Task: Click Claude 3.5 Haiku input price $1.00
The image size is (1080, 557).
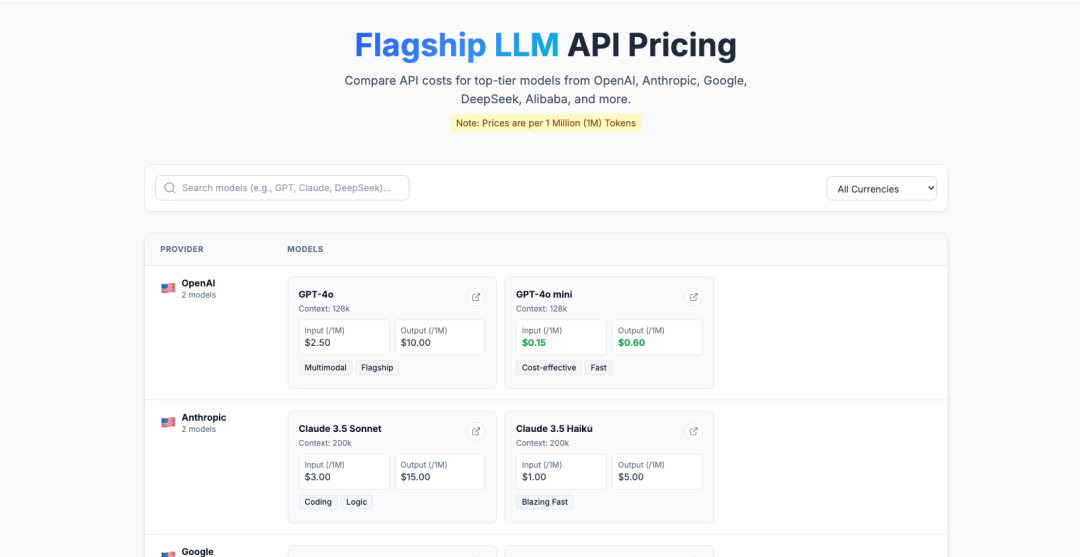Action: 534,476
